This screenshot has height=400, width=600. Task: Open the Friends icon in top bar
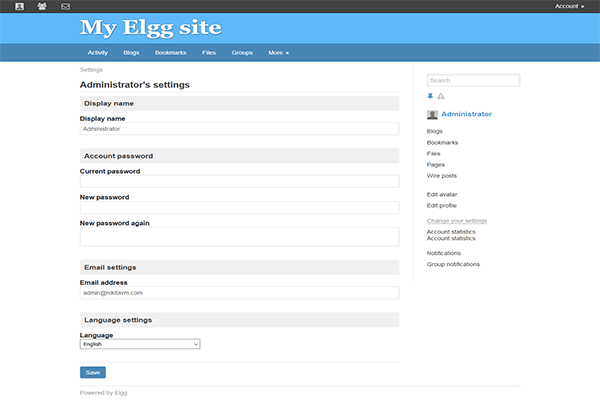[x=42, y=6]
